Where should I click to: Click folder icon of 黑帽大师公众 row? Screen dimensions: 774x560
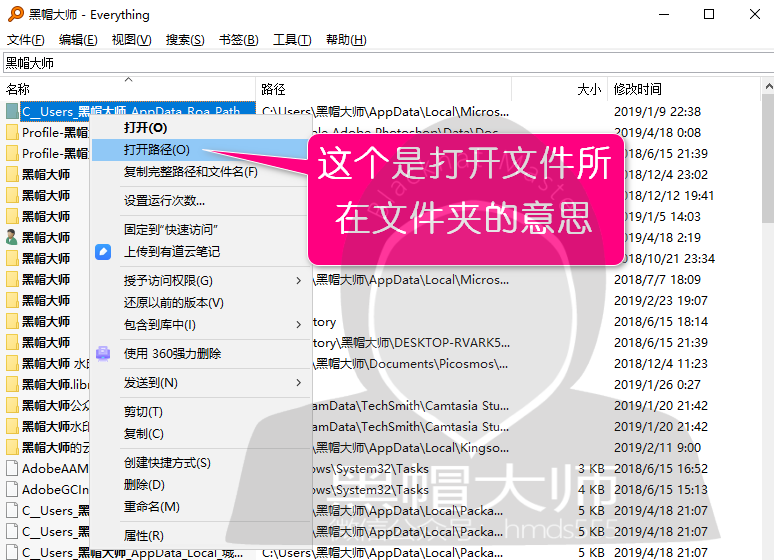(x=12, y=405)
